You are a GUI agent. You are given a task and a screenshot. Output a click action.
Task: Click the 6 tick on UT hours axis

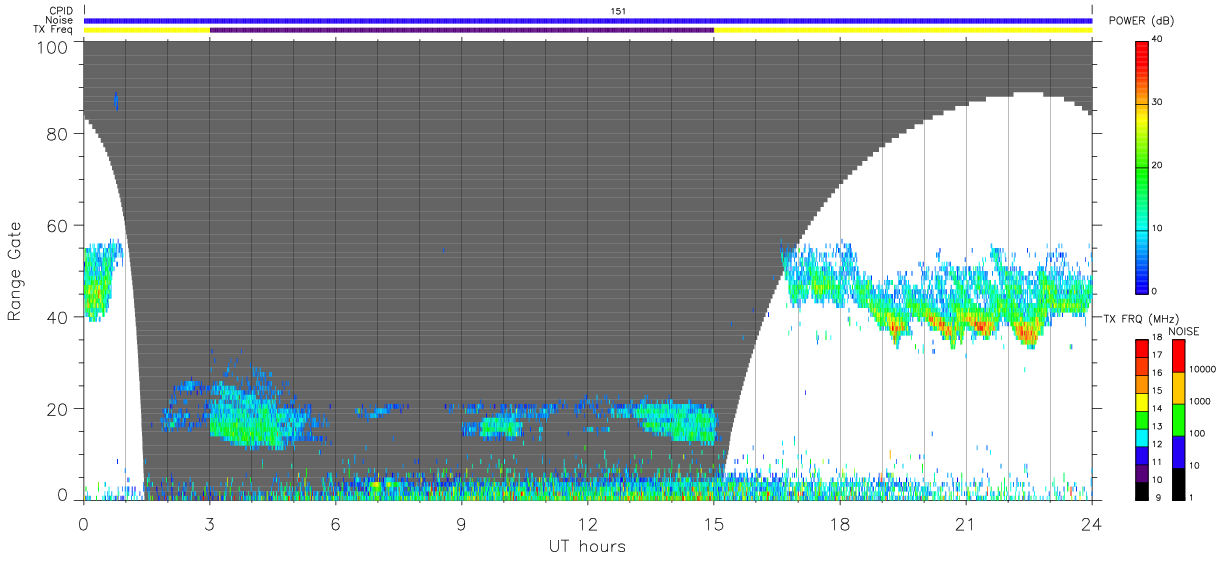point(336,523)
